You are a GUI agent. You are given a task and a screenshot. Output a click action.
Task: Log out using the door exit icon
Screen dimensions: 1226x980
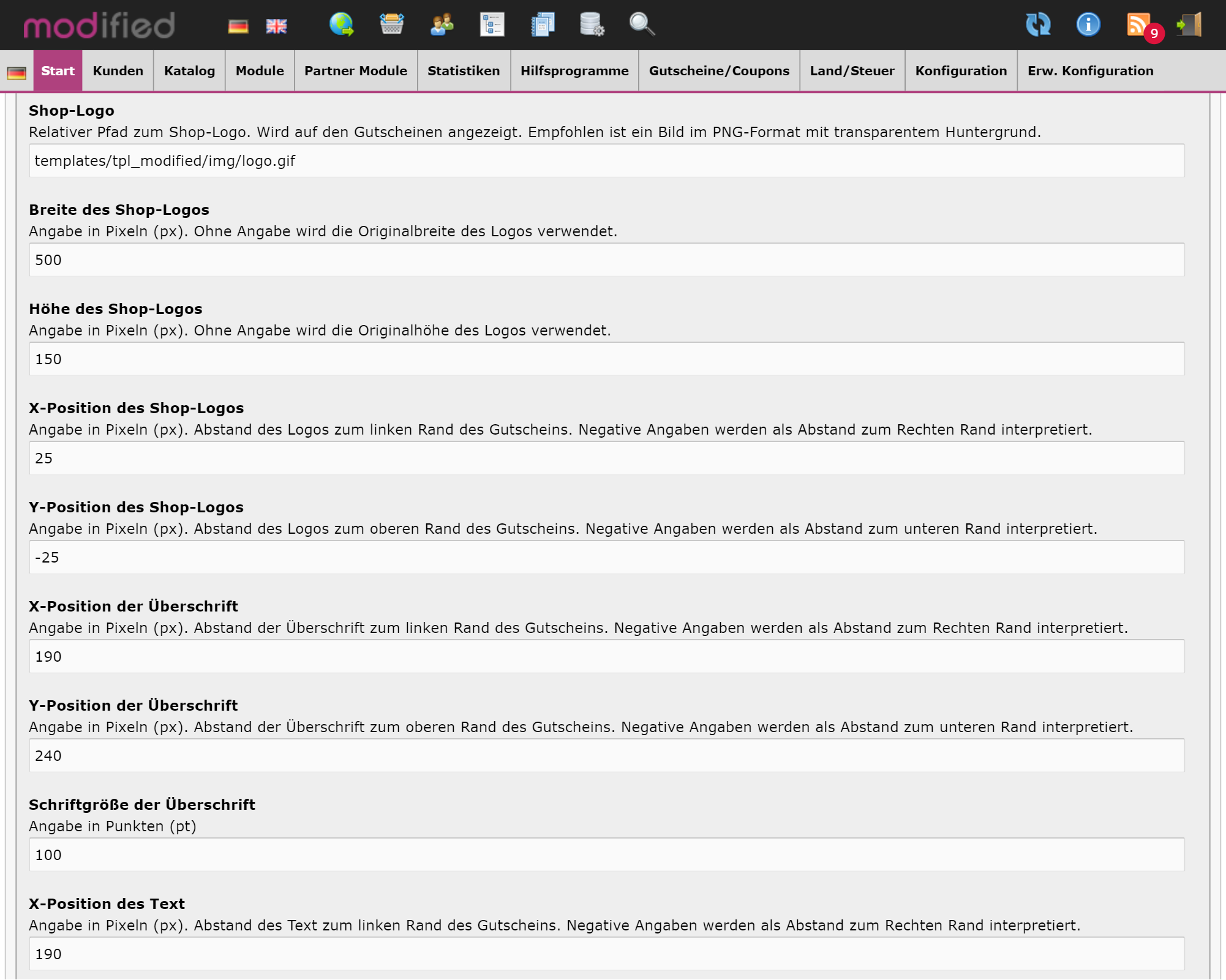point(1189,25)
